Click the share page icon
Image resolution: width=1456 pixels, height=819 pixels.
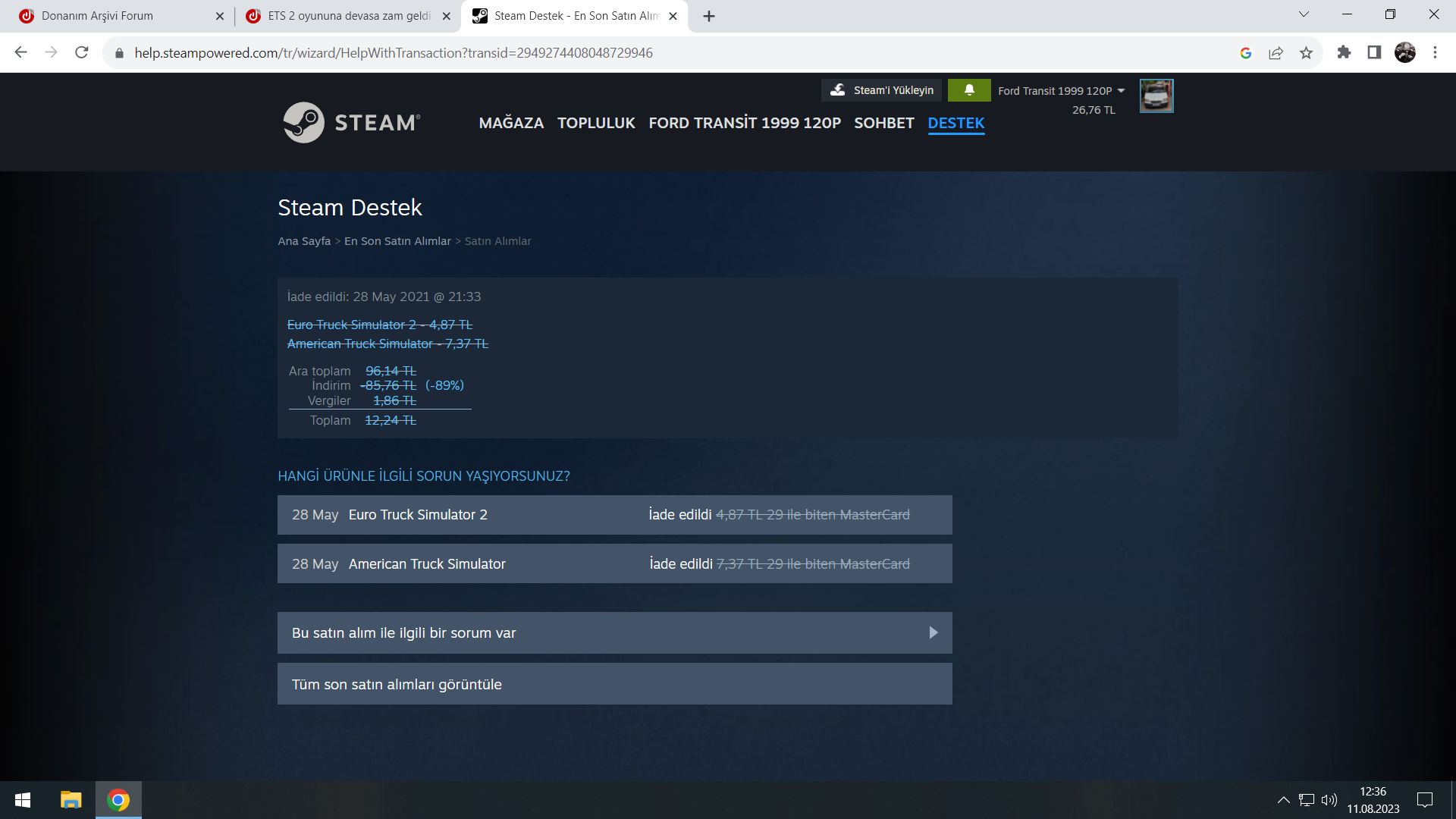coord(1276,53)
